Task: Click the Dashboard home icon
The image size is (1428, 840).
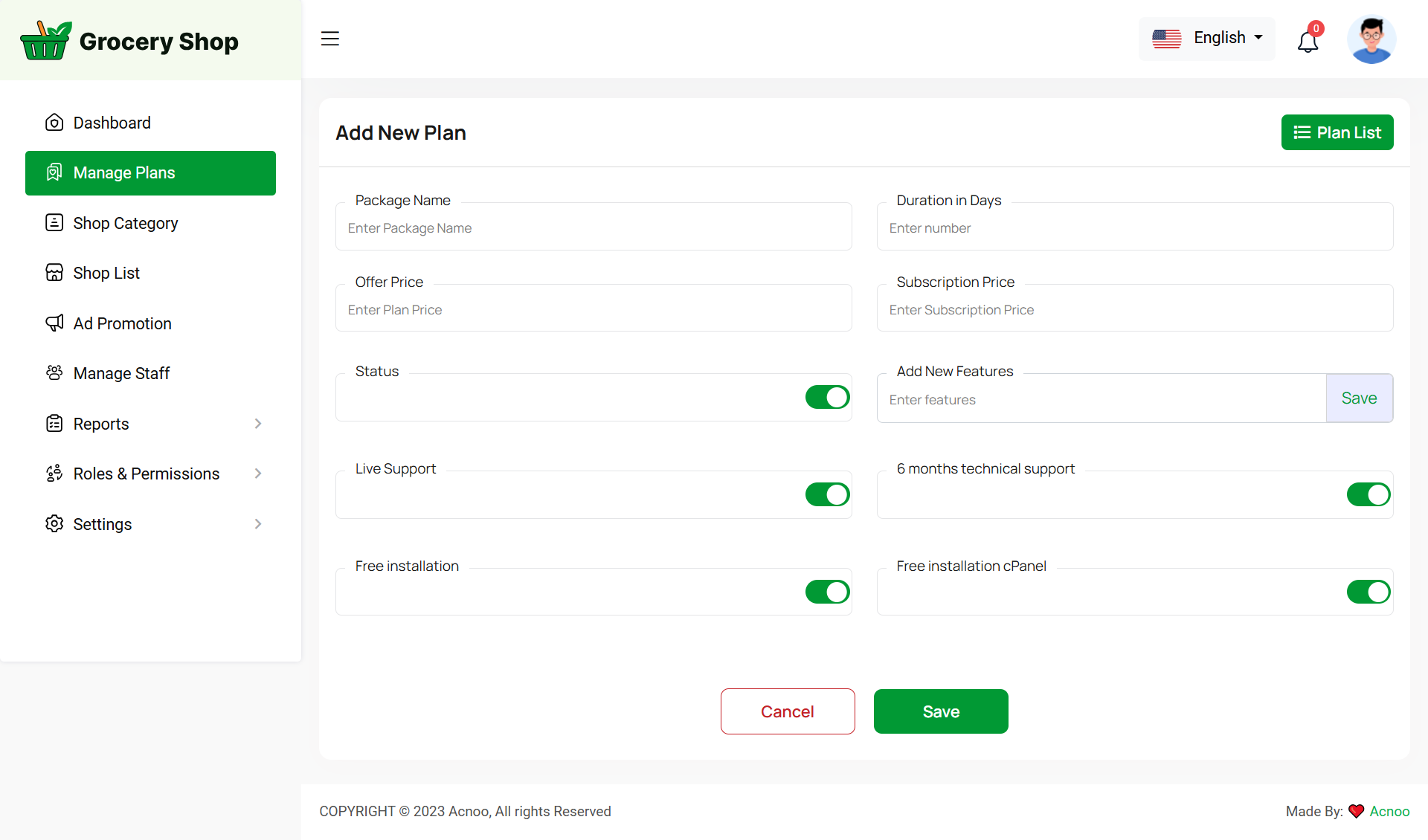Action: [x=54, y=123]
